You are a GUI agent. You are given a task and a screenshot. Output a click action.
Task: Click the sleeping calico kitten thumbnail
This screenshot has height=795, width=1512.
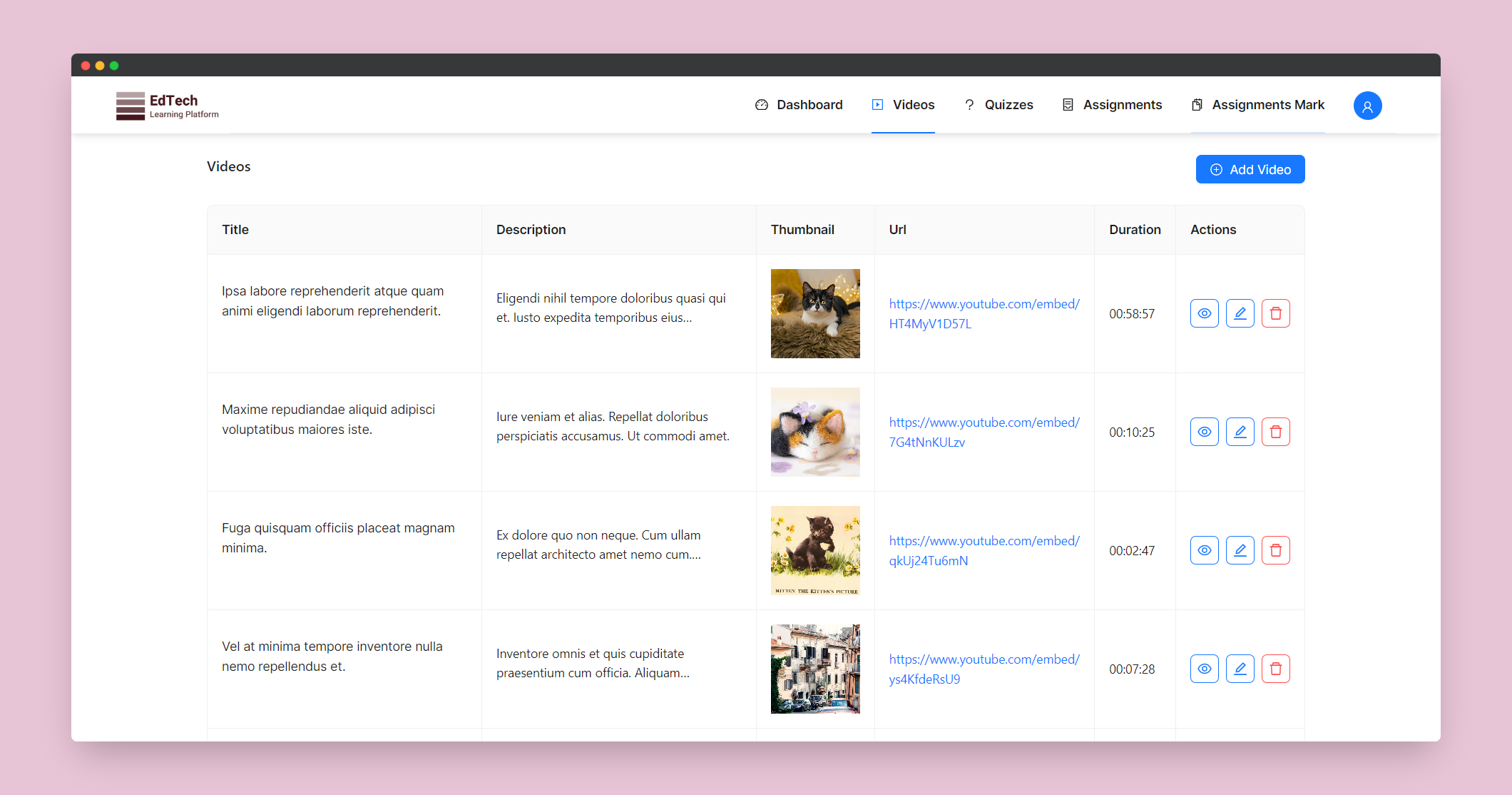click(x=815, y=432)
